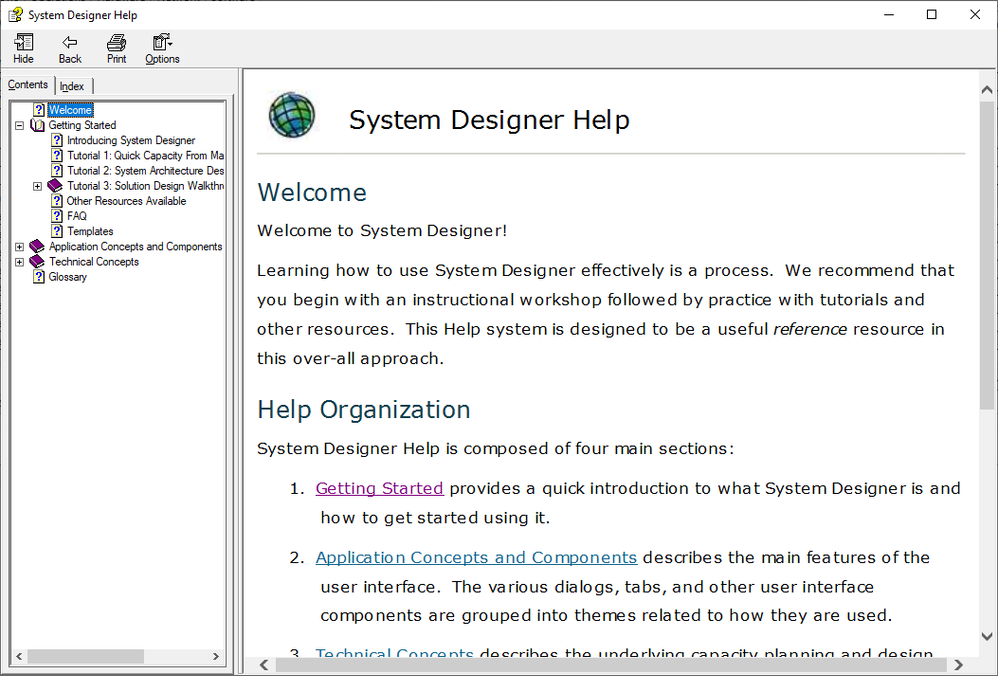Expand the Technical Concepts tree node
This screenshot has width=998, height=676.
coord(20,262)
